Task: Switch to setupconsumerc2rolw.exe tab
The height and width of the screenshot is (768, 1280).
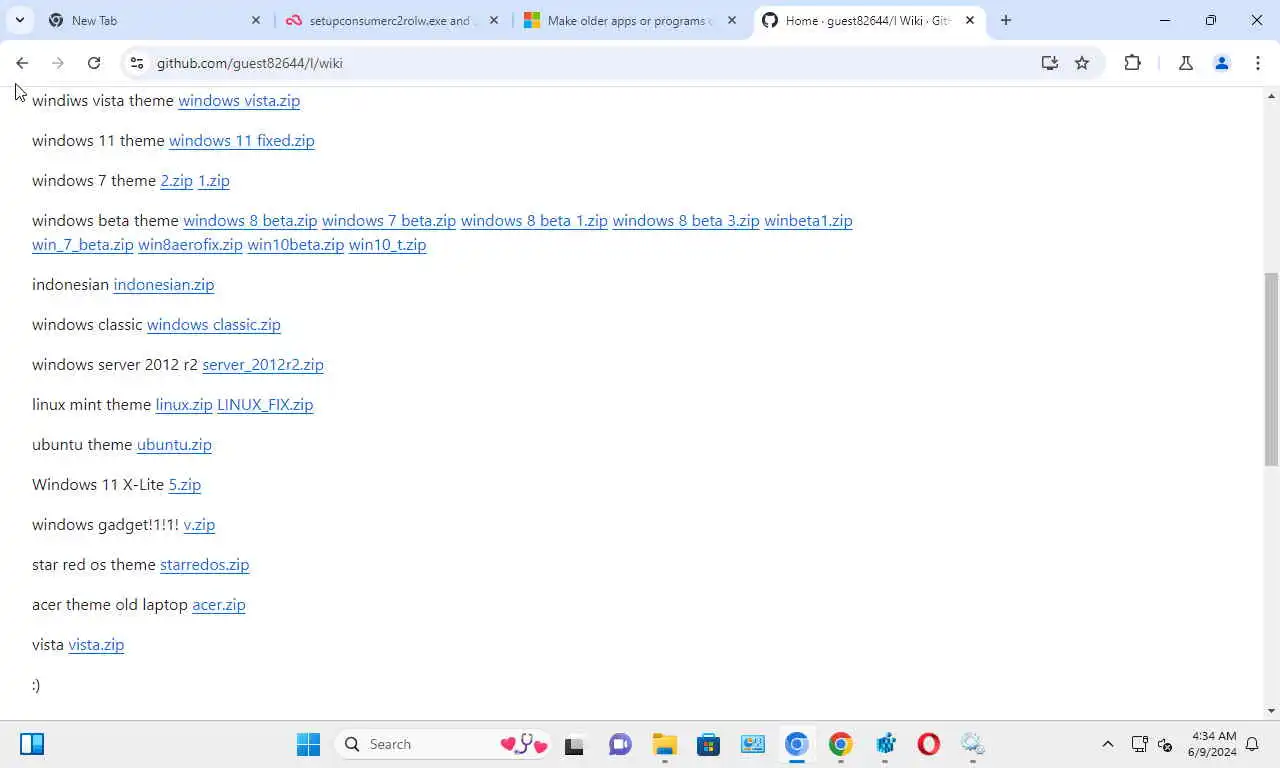Action: [x=393, y=20]
